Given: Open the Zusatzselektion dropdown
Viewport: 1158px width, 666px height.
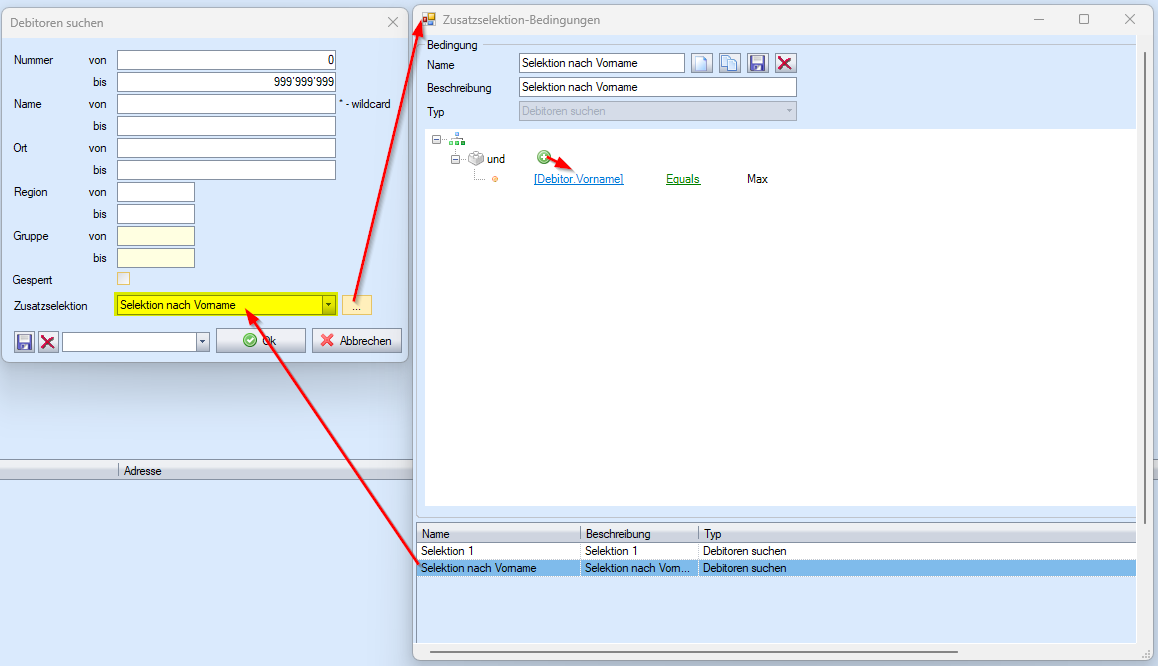Looking at the screenshot, I should [x=329, y=304].
